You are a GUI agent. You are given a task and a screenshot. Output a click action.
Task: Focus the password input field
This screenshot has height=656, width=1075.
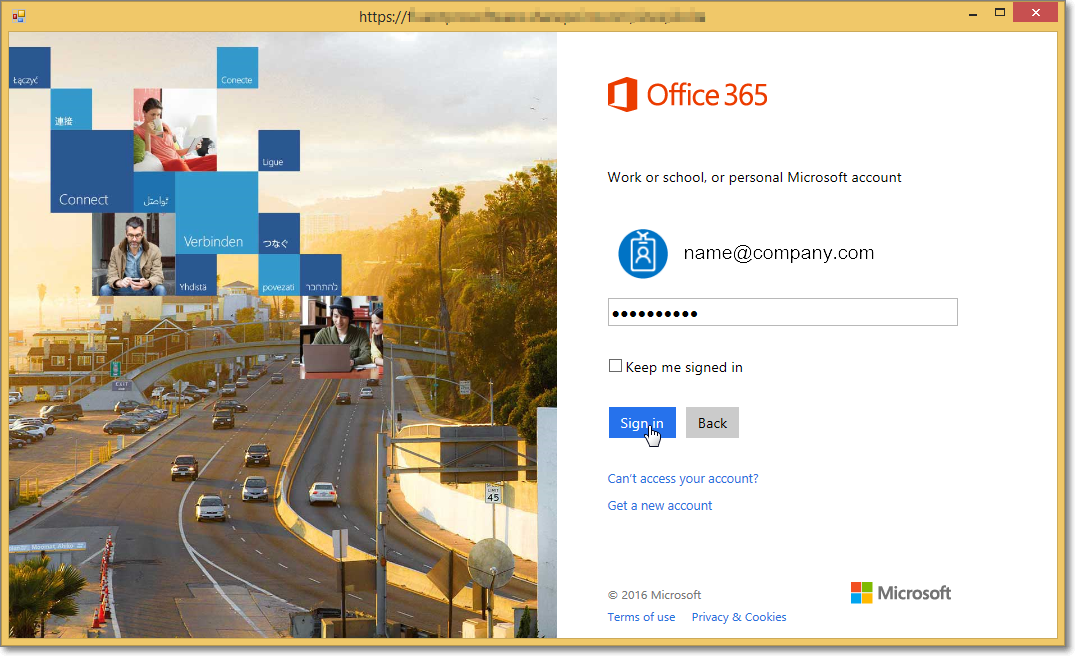point(782,313)
